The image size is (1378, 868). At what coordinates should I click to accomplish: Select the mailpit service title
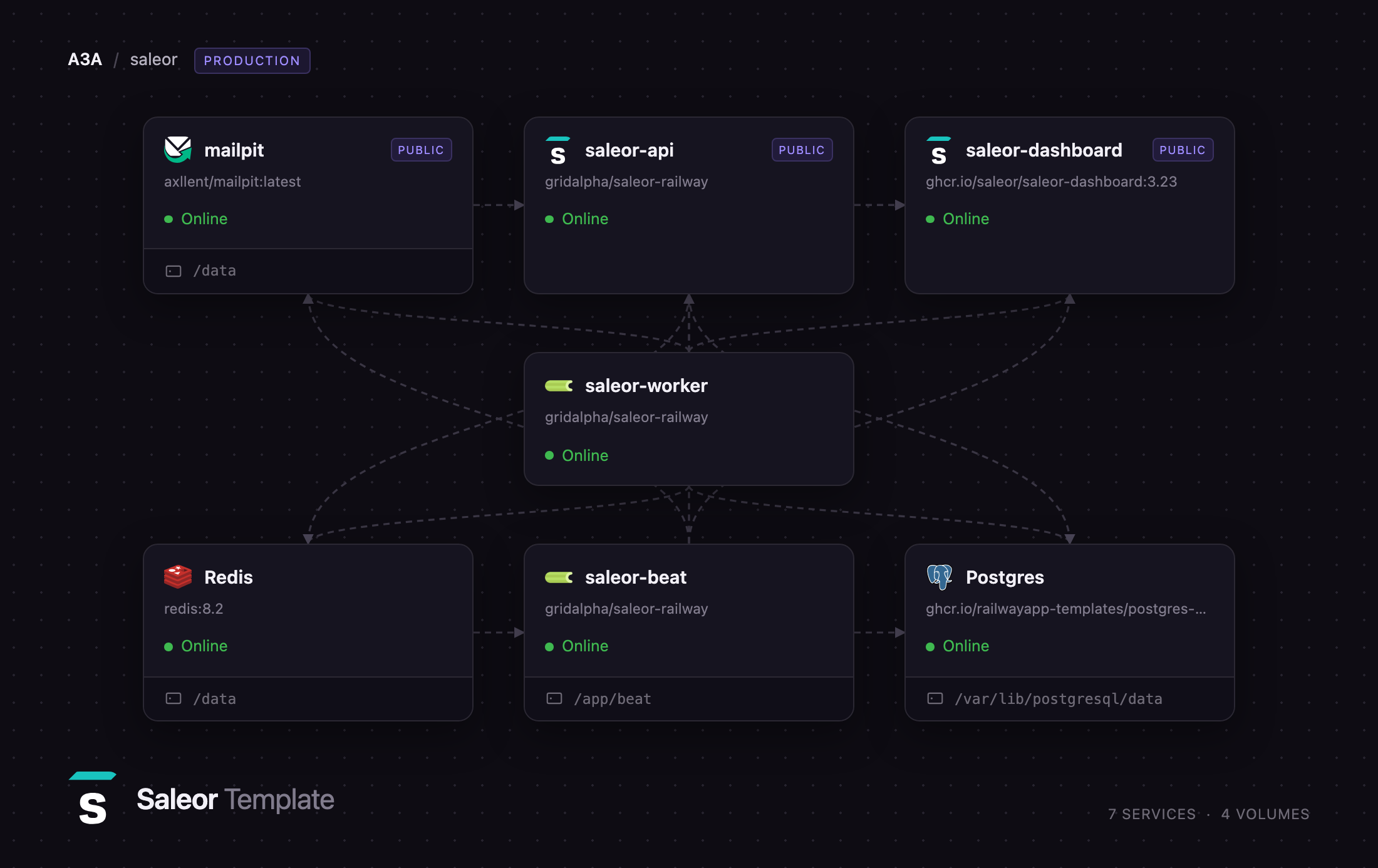[x=234, y=150]
